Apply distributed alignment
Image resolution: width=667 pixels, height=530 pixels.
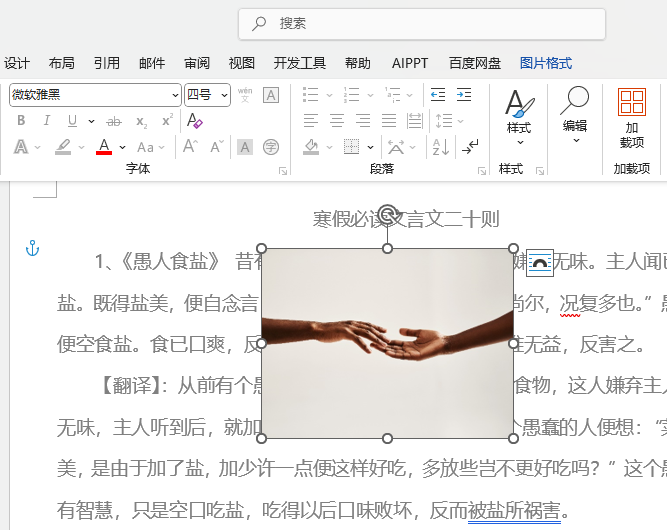tap(415, 121)
